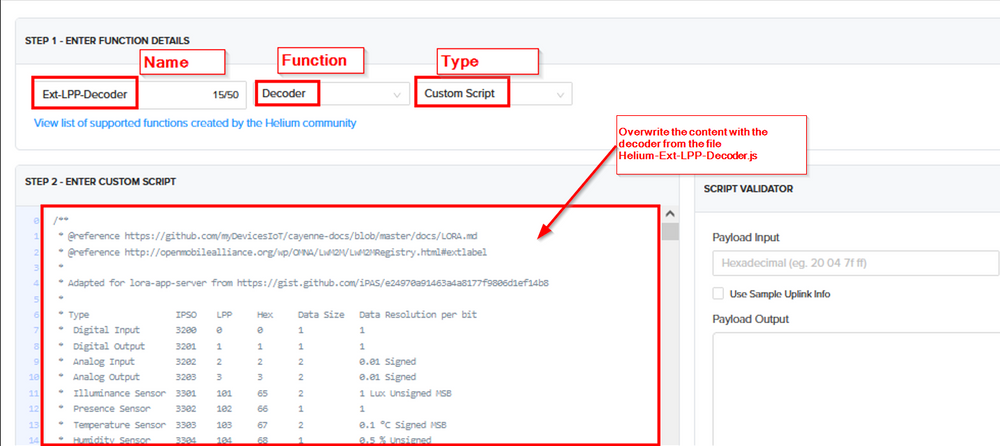Click the Temperature Sensor row in the script

[x=250, y=424]
